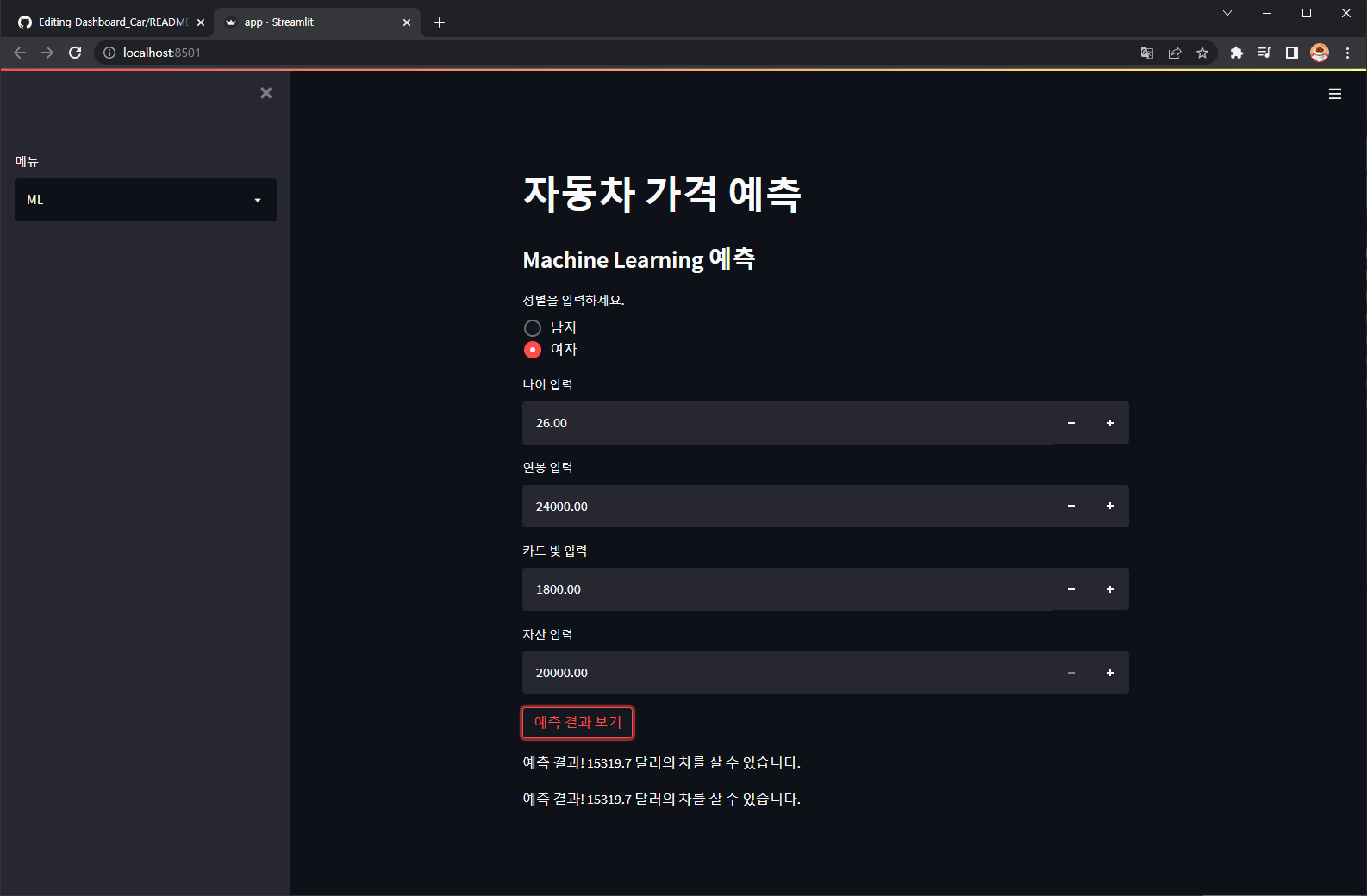This screenshot has height=896, width=1367.
Task: Click the share page icon in the address bar
Action: click(1175, 53)
